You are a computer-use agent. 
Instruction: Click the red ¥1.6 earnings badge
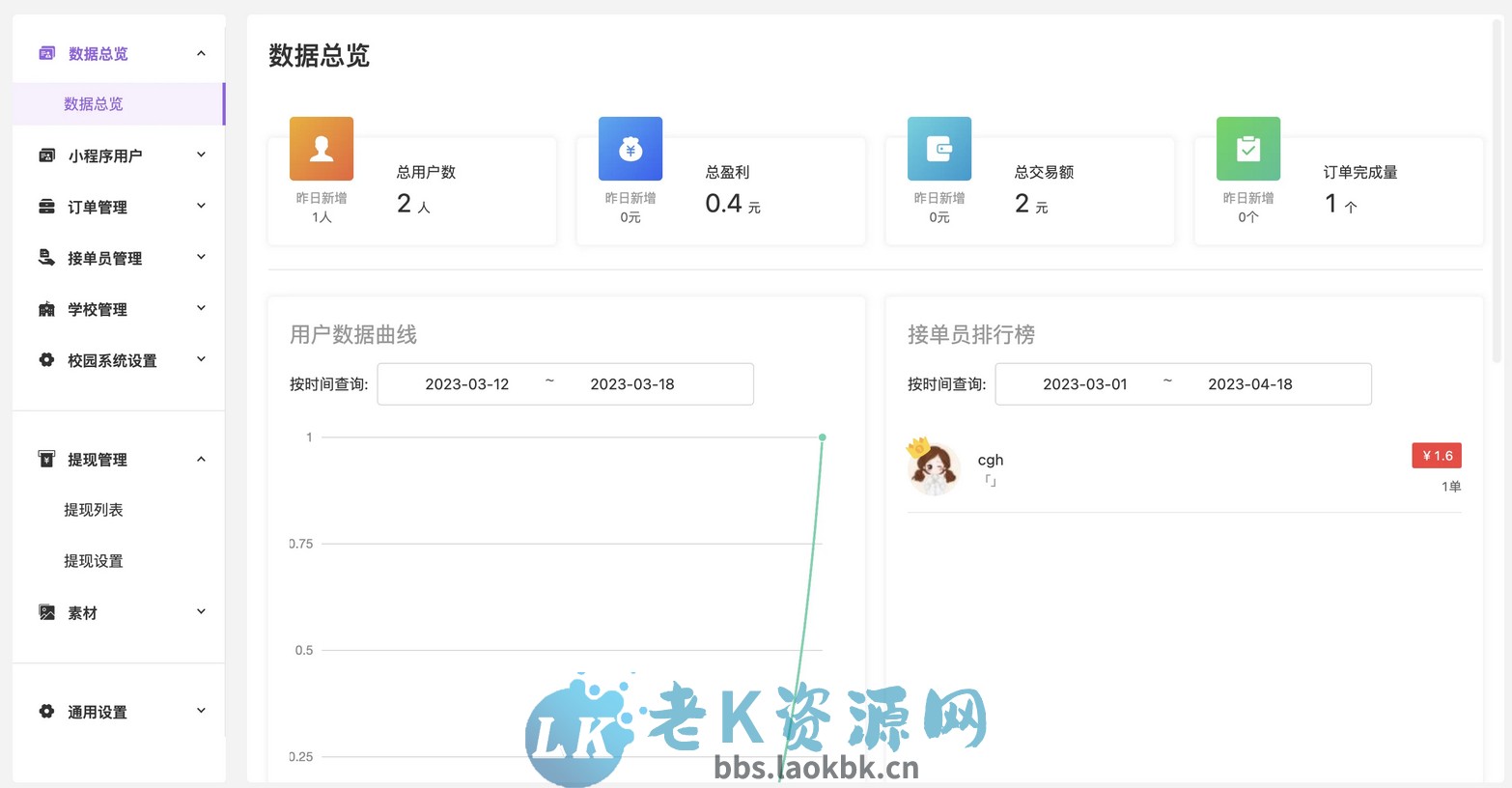pyautogui.click(x=1436, y=455)
